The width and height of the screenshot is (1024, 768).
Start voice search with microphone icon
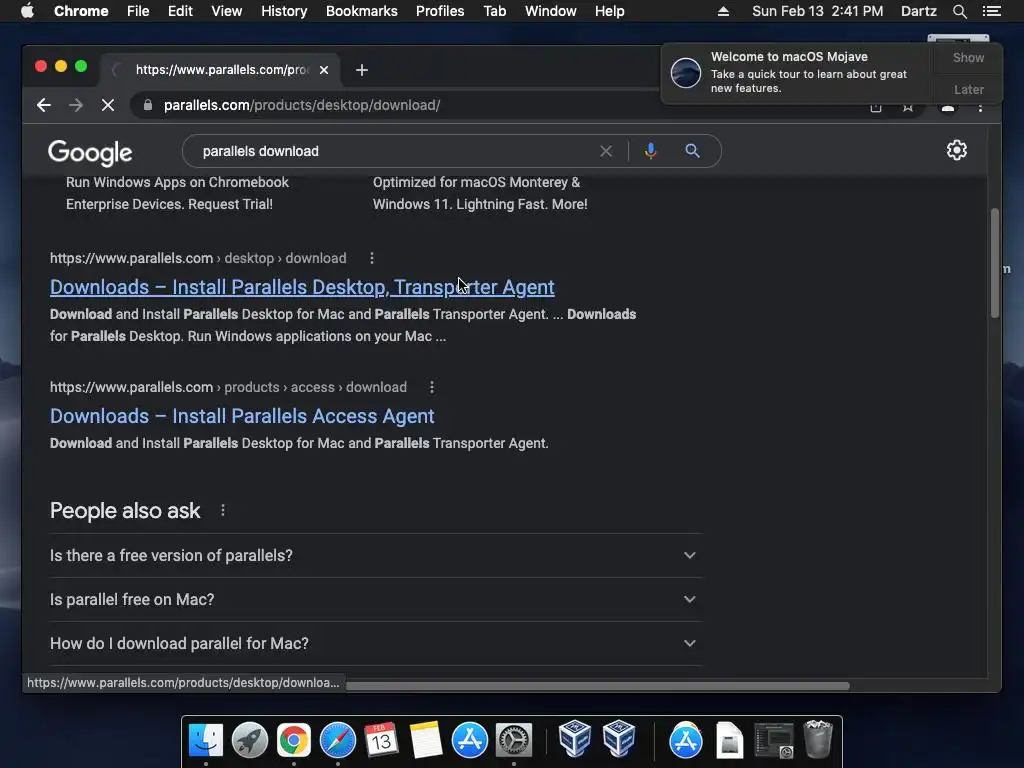point(650,152)
